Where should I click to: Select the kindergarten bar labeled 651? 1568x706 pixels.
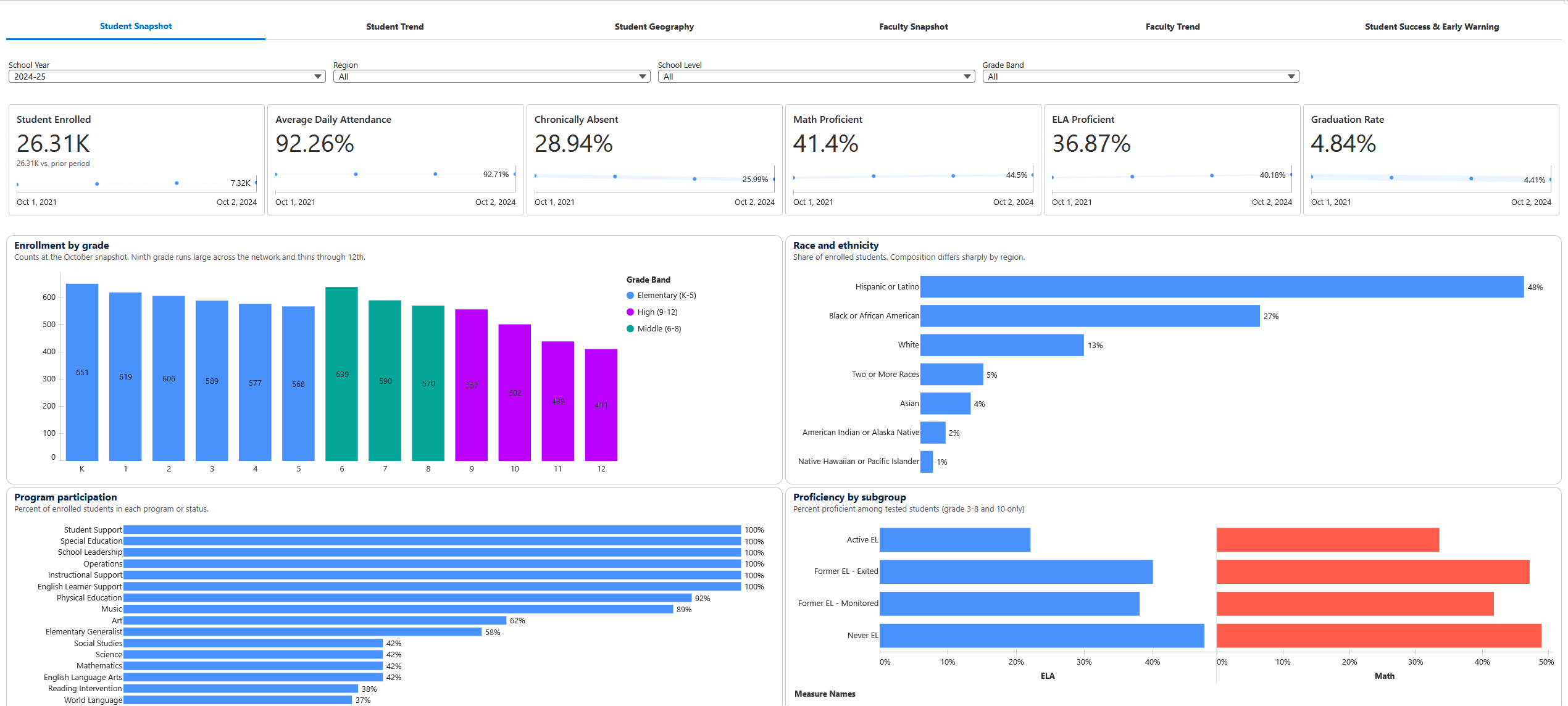(x=82, y=372)
